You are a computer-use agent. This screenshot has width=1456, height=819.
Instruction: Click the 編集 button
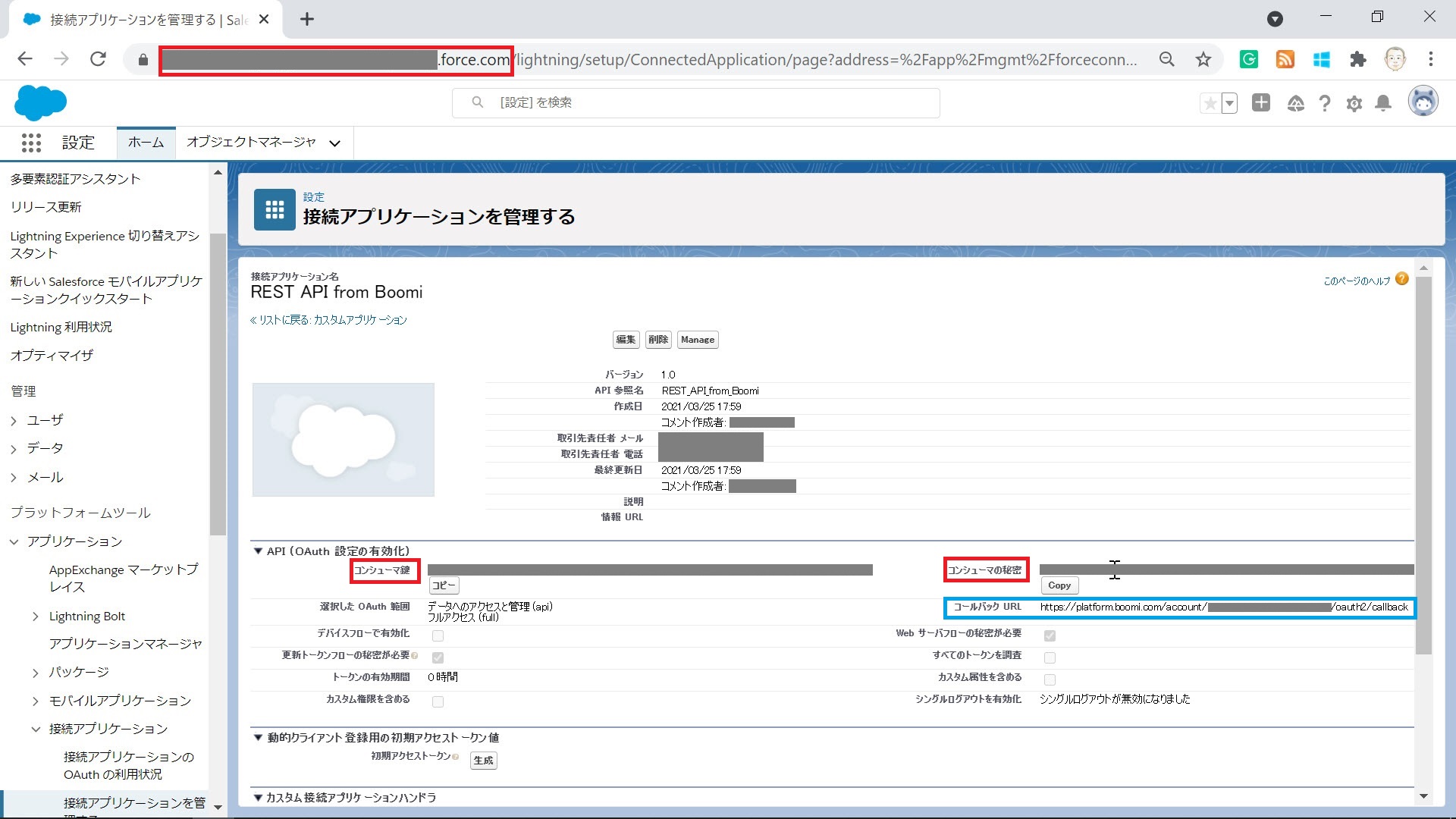(x=625, y=340)
